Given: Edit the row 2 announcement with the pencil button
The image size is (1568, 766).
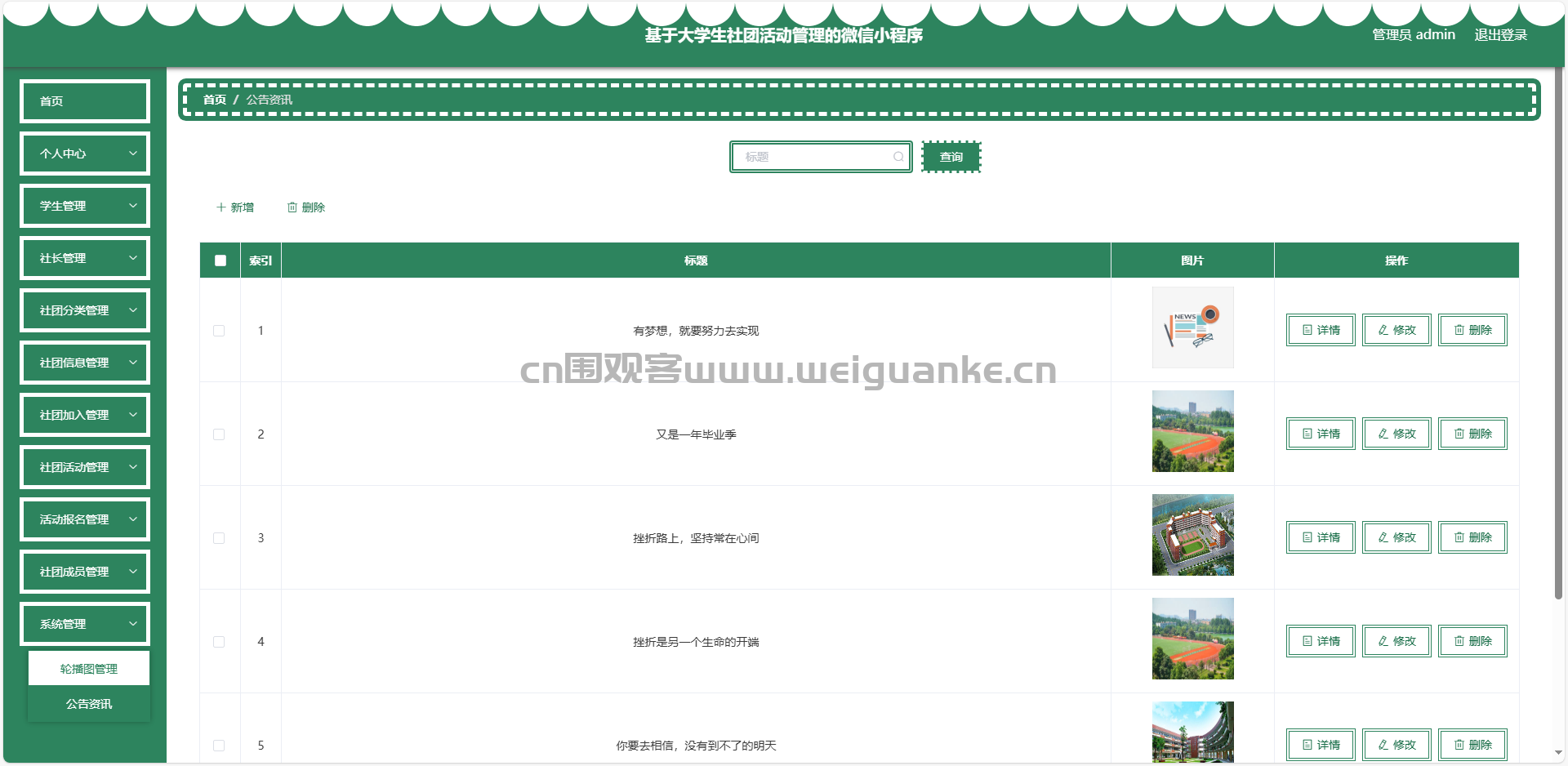Looking at the screenshot, I should tap(1396, 434).
